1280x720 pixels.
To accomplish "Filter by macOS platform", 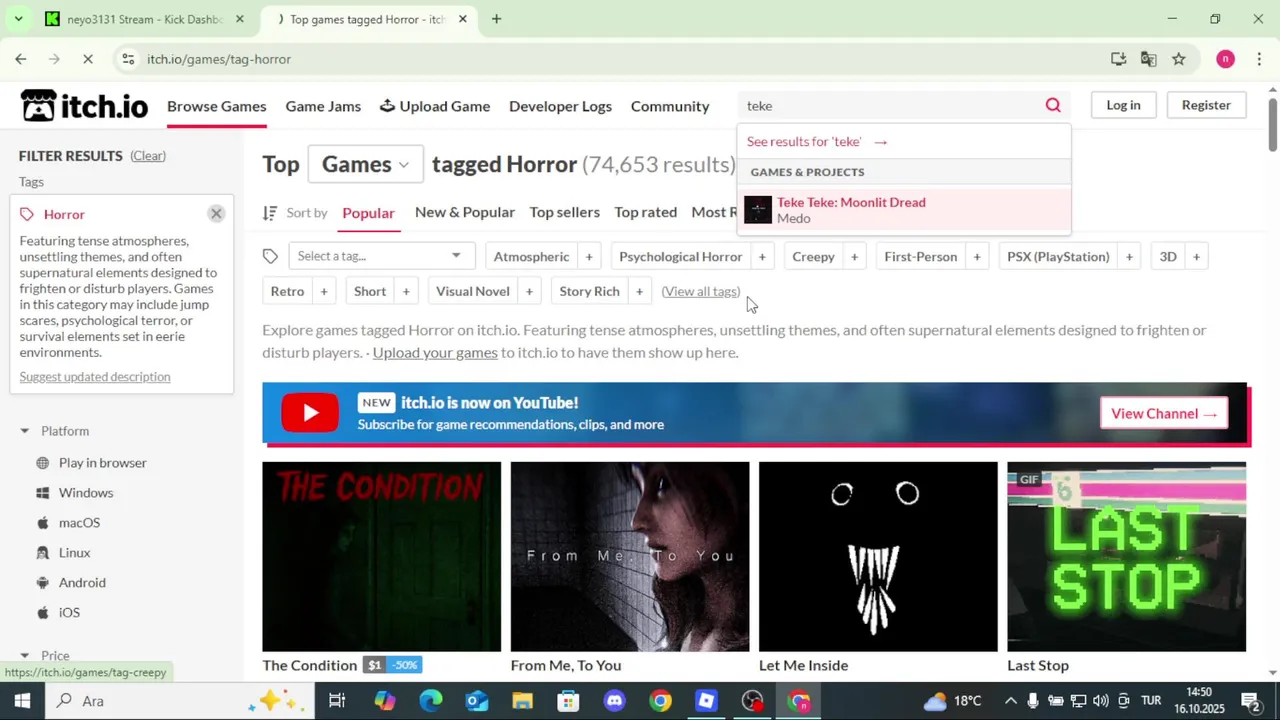I will (x=79, y=523).
